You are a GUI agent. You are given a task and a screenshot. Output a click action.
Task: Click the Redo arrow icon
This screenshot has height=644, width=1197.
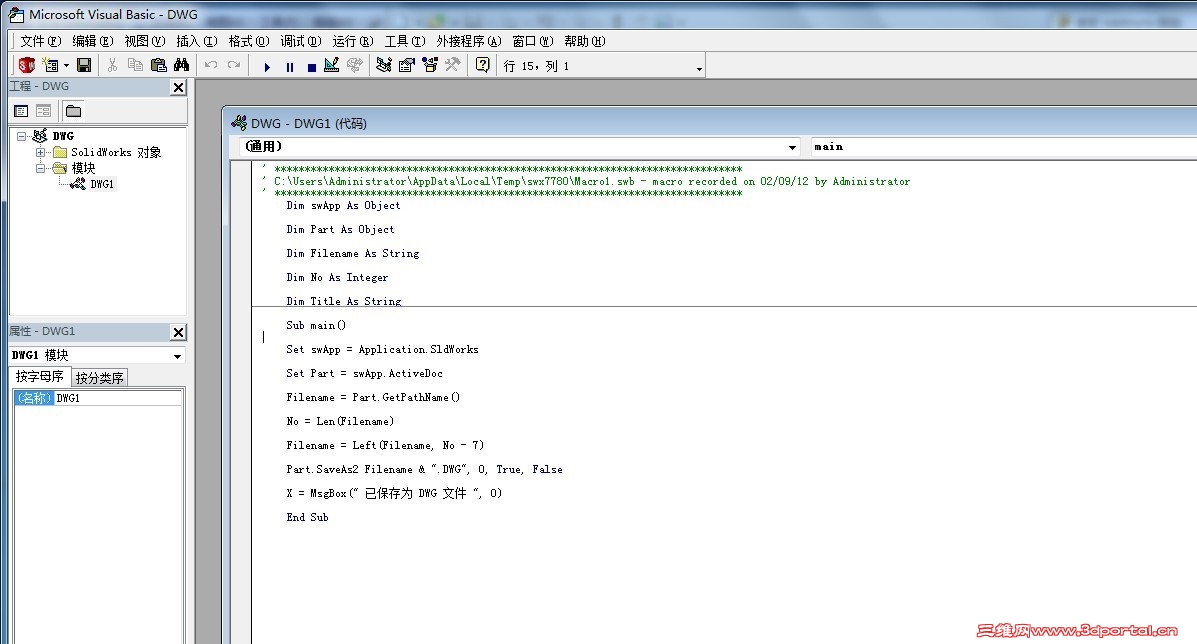[x=234, y=66]
